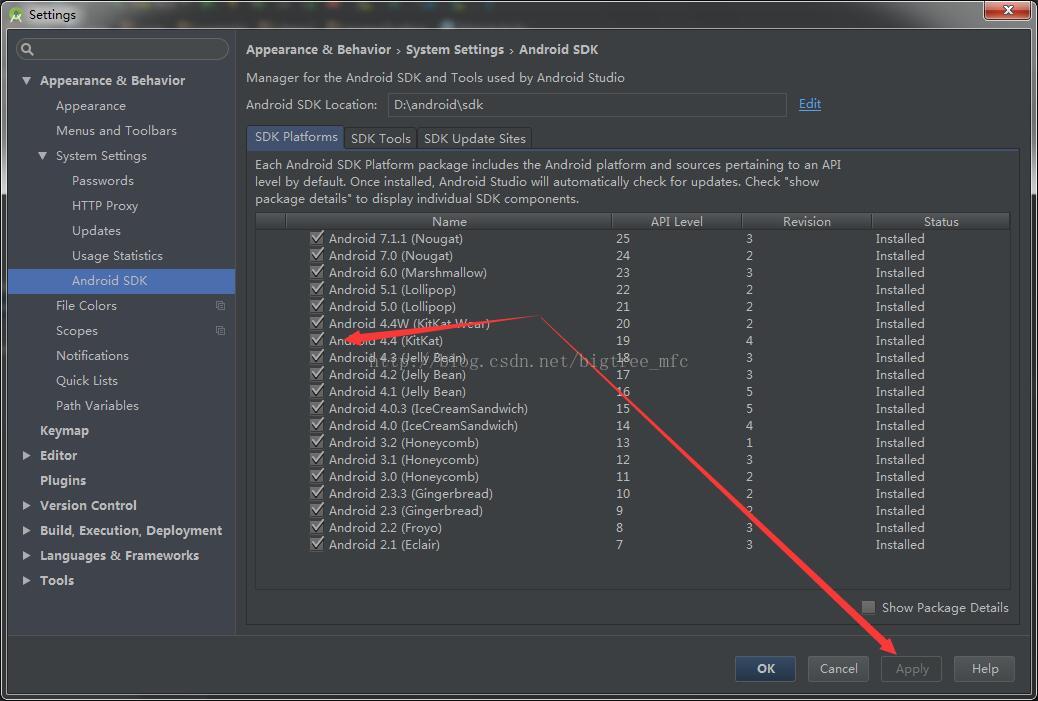The image size is (1038, 701).
Task: Click the Help button
Action: [984, 669]
